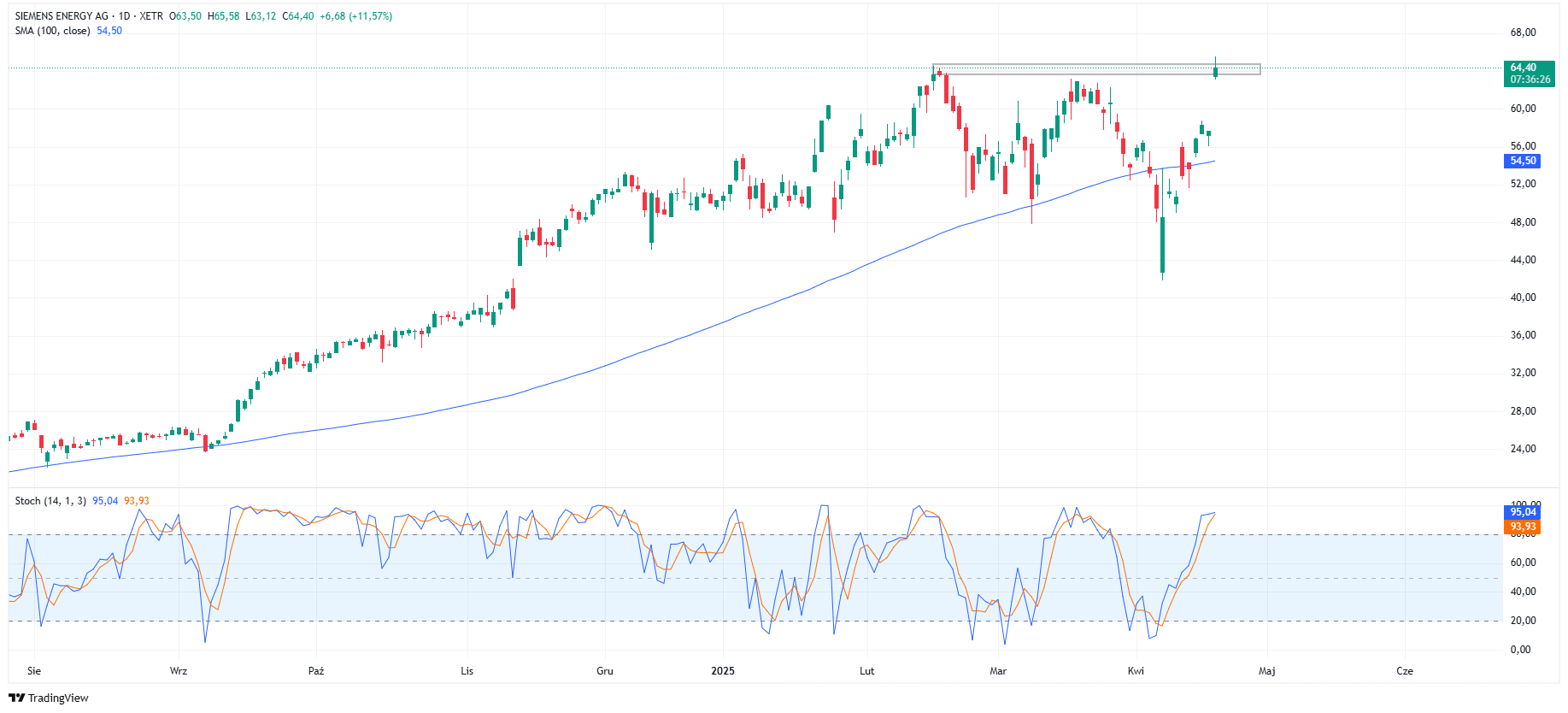Click the 60,00 price axis label
The image size is (1568, 713).
click(1523, 109)
